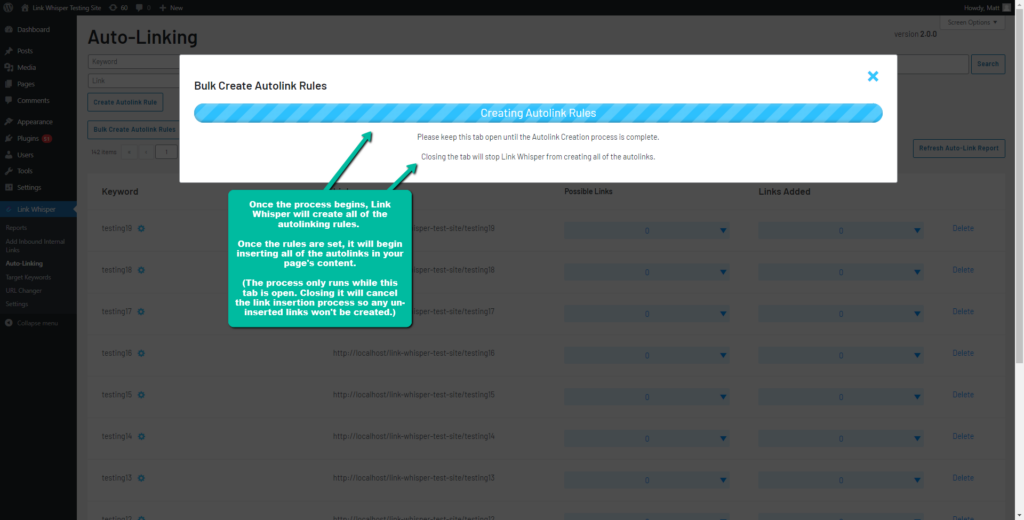Click Refresh Auto-Link Report button
This screenshot has height=520, width=1024.
(x=959, y=148)
